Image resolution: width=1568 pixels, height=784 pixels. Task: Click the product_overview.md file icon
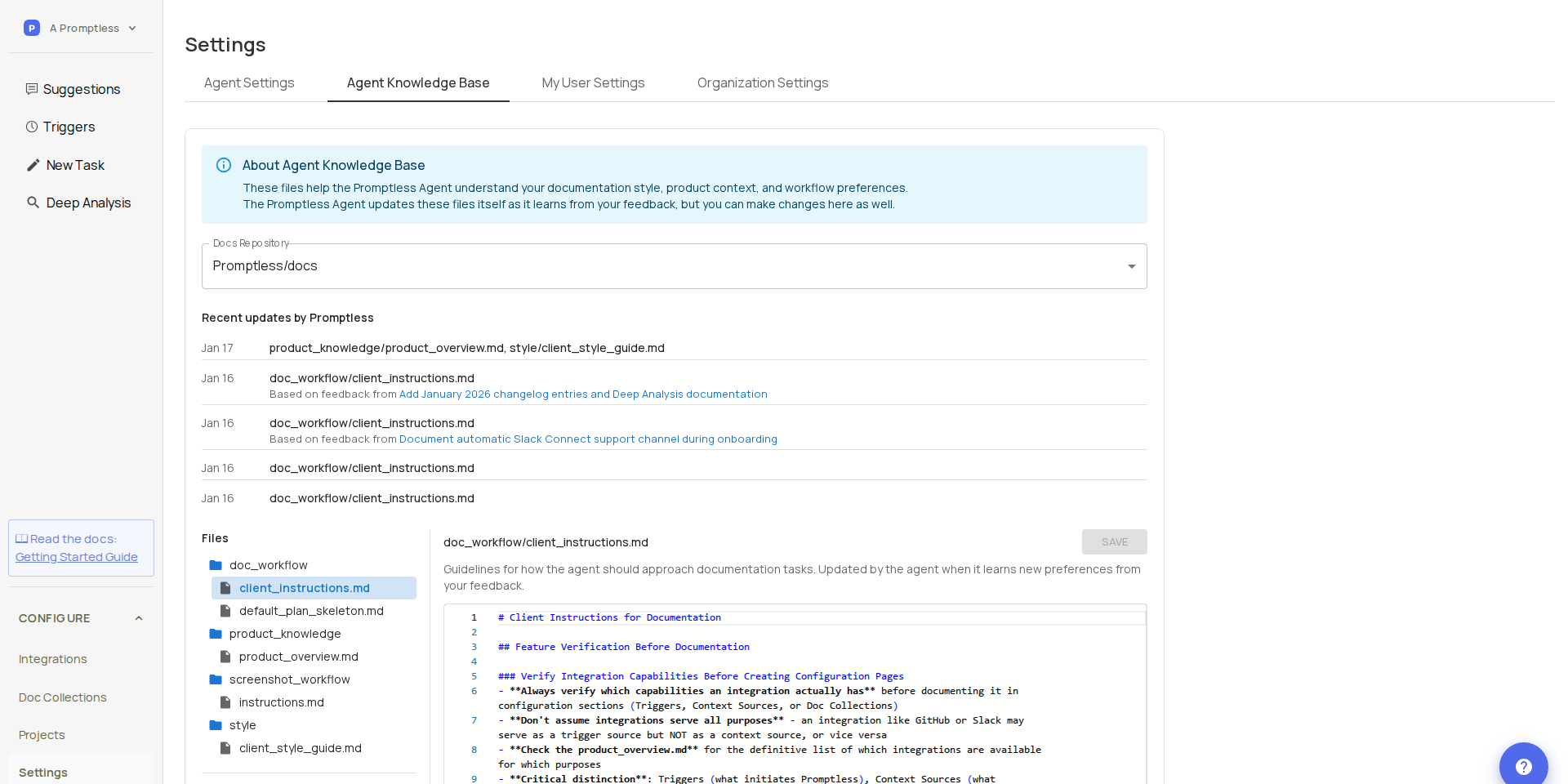226,656
